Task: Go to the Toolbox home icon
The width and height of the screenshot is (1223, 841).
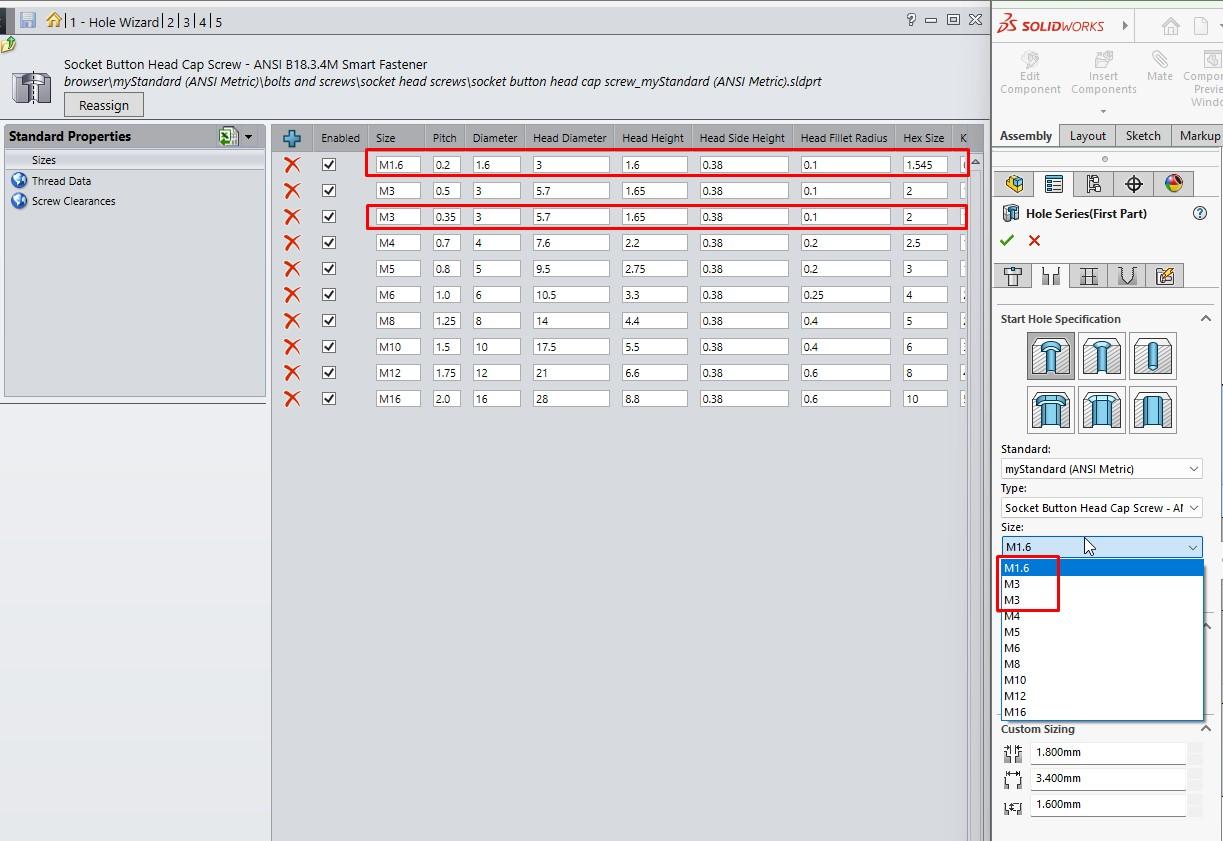Action: [x=54, y=20]
